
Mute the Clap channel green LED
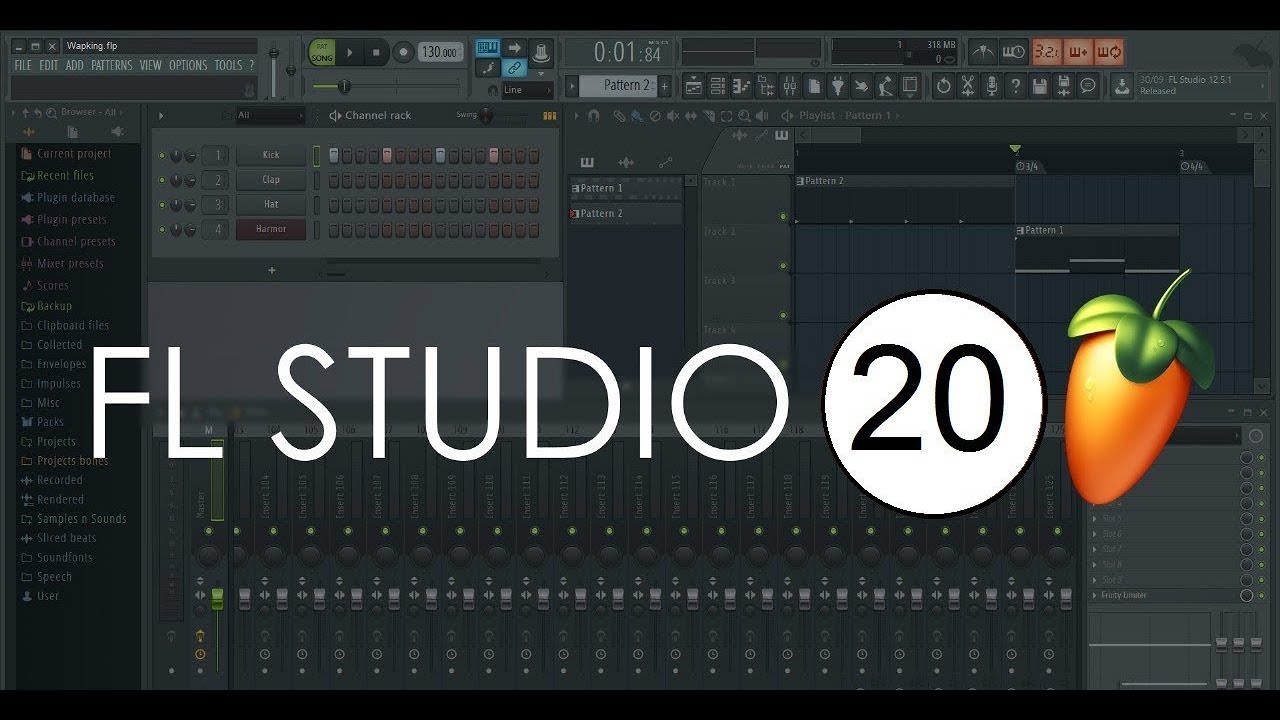click(x=162, y=180)
